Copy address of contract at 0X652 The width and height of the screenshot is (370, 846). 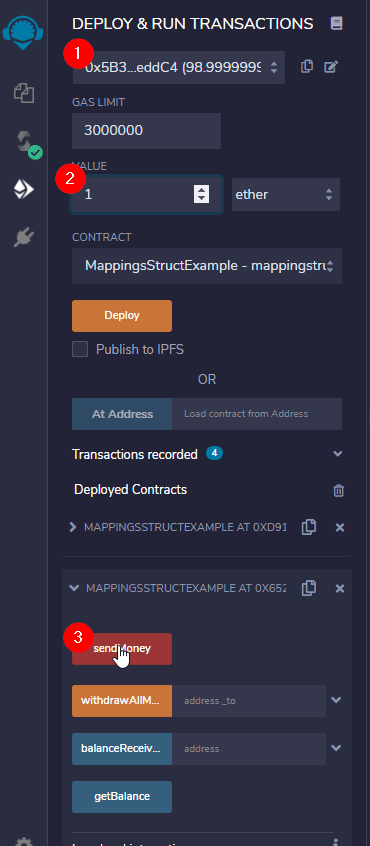coord(309,588)
